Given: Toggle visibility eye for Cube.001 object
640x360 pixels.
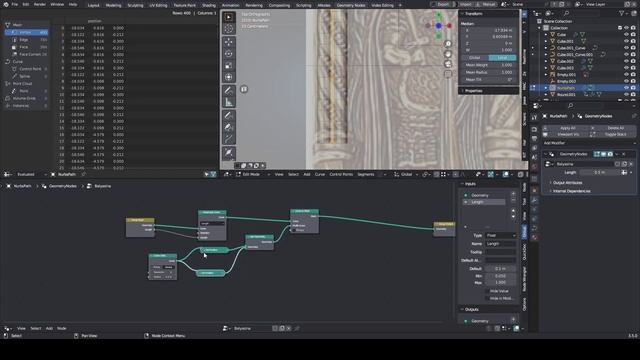Looking at the screenshot, I should pos(626,41).
